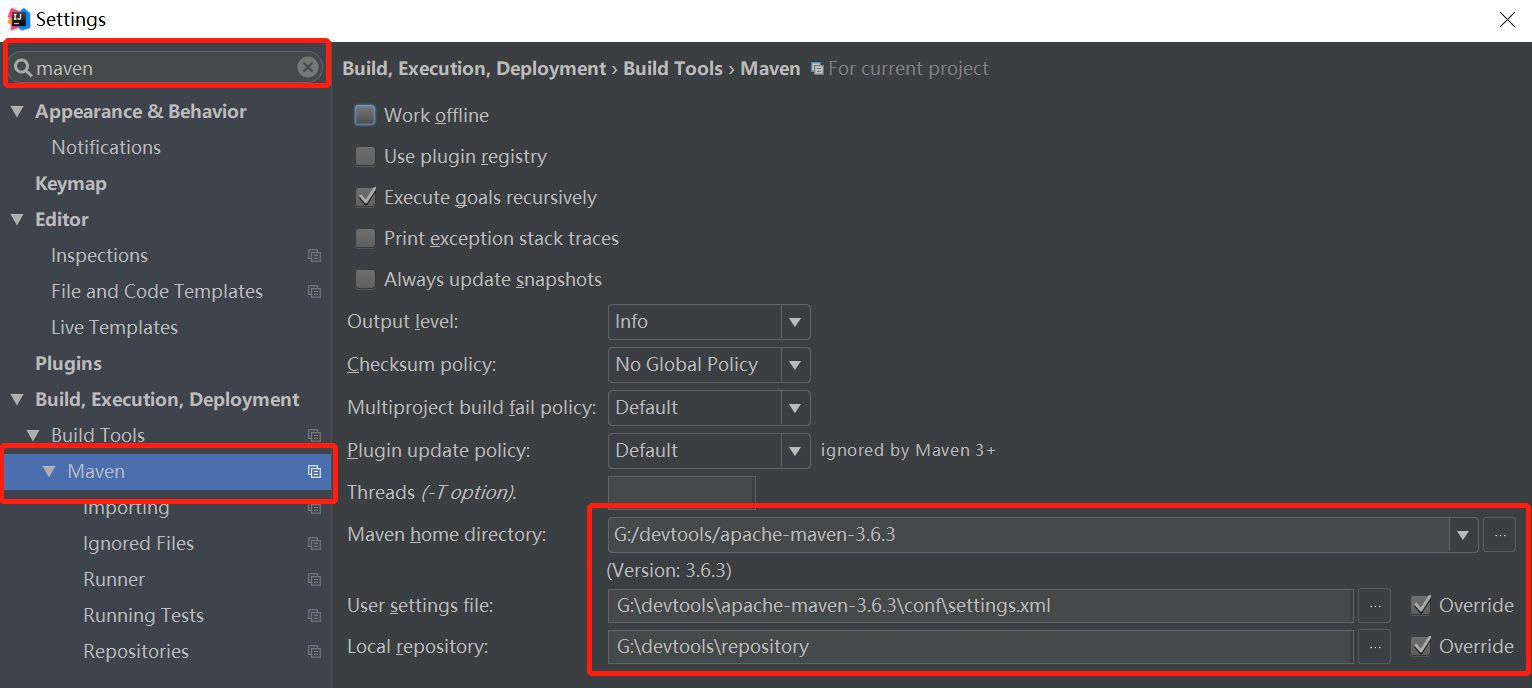Collapse the Appearance & Behavior section

[17, 112]
